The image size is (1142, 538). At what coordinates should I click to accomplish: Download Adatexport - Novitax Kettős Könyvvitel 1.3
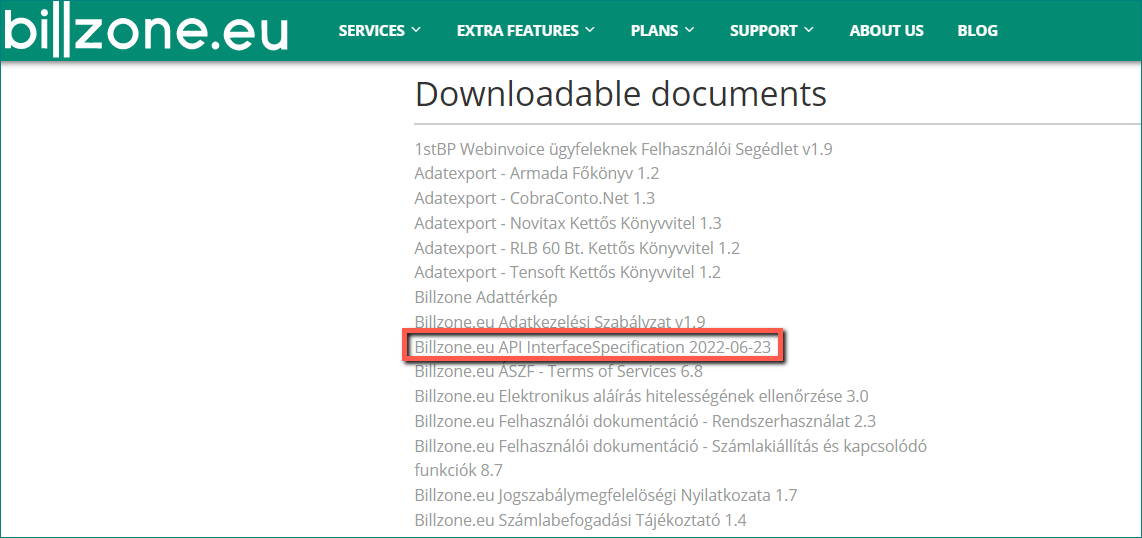pyautogui.click(x=568, y=223)
